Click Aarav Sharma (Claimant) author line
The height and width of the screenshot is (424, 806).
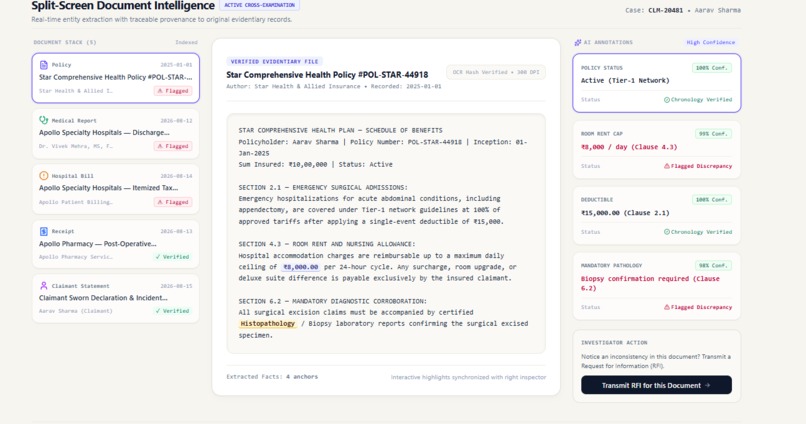point(76,311)
